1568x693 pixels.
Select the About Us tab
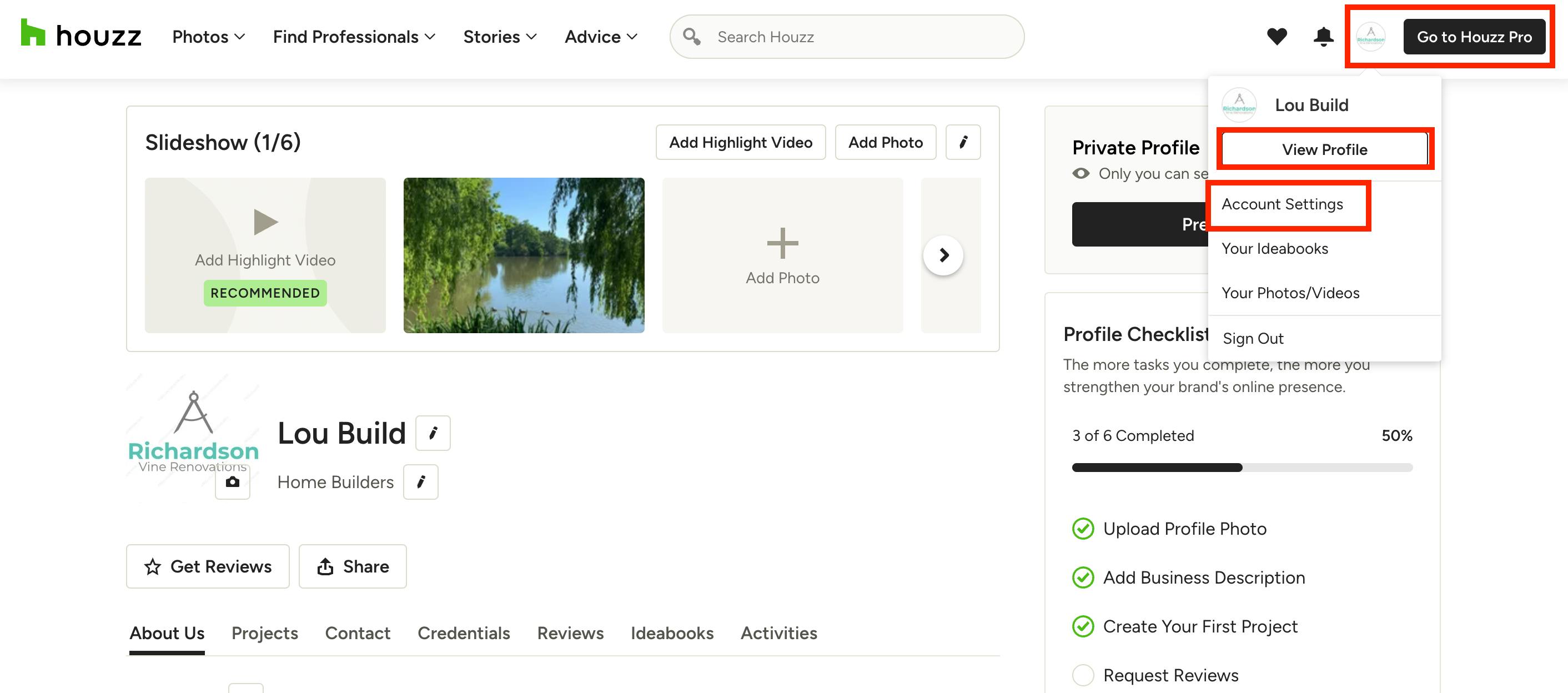coord(167,634)
